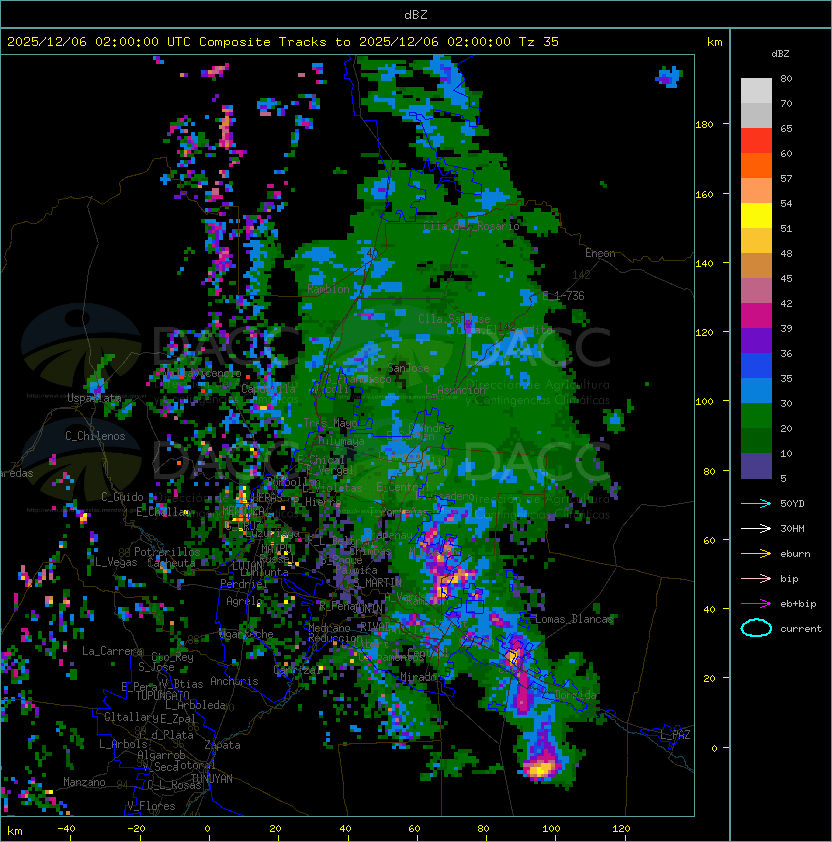The image size is (832, 842).
Task: Select the magenta swatch below the 42 label
Action: coord(756,316)
